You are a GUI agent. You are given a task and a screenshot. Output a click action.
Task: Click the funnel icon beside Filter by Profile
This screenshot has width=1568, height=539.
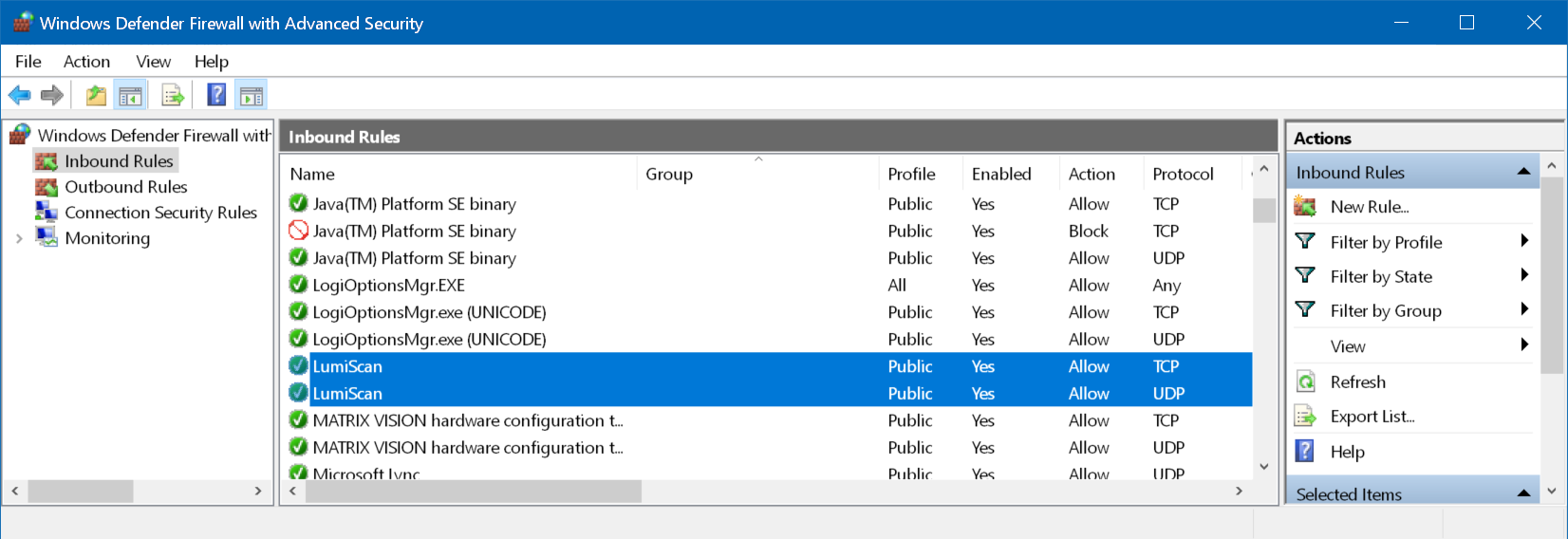(1306, 242)
